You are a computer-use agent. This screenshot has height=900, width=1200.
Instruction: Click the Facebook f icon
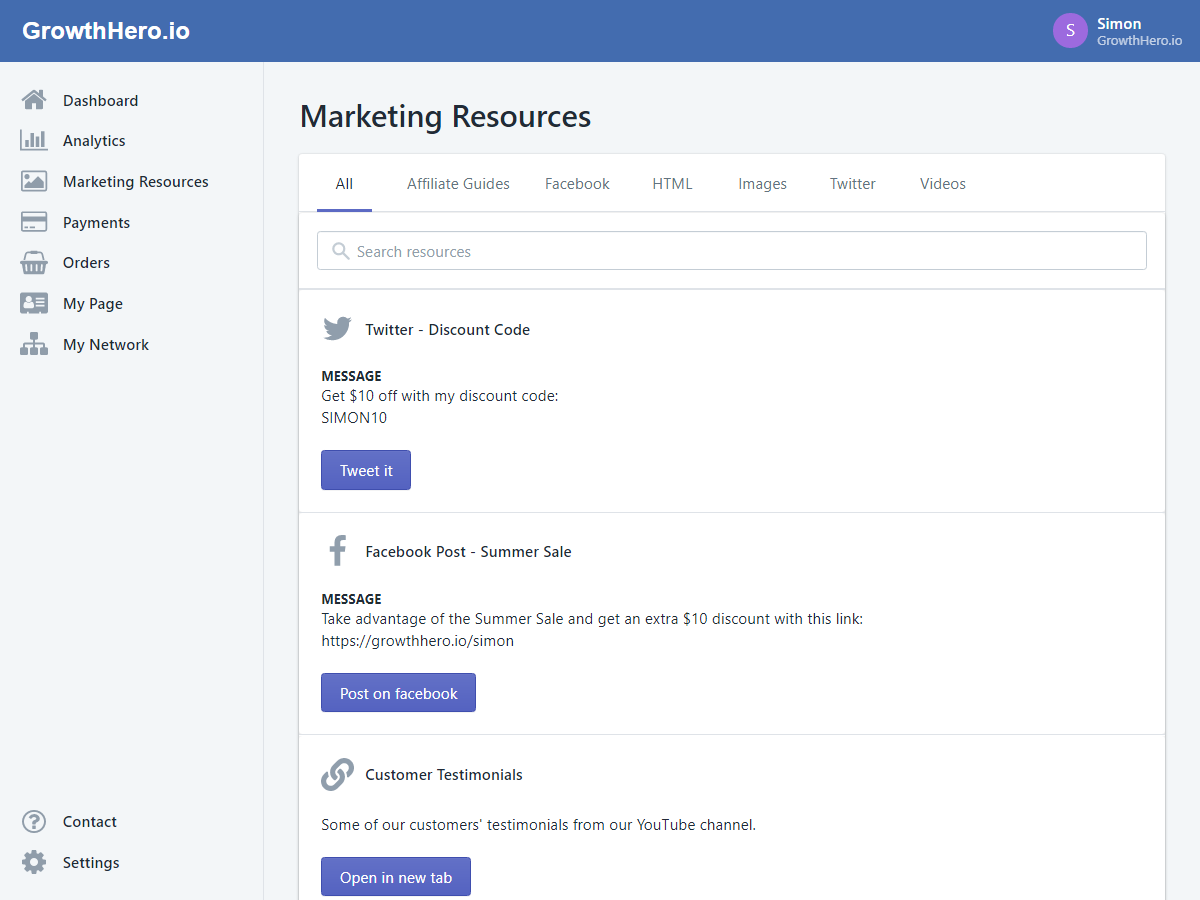(x=337, y=551)
